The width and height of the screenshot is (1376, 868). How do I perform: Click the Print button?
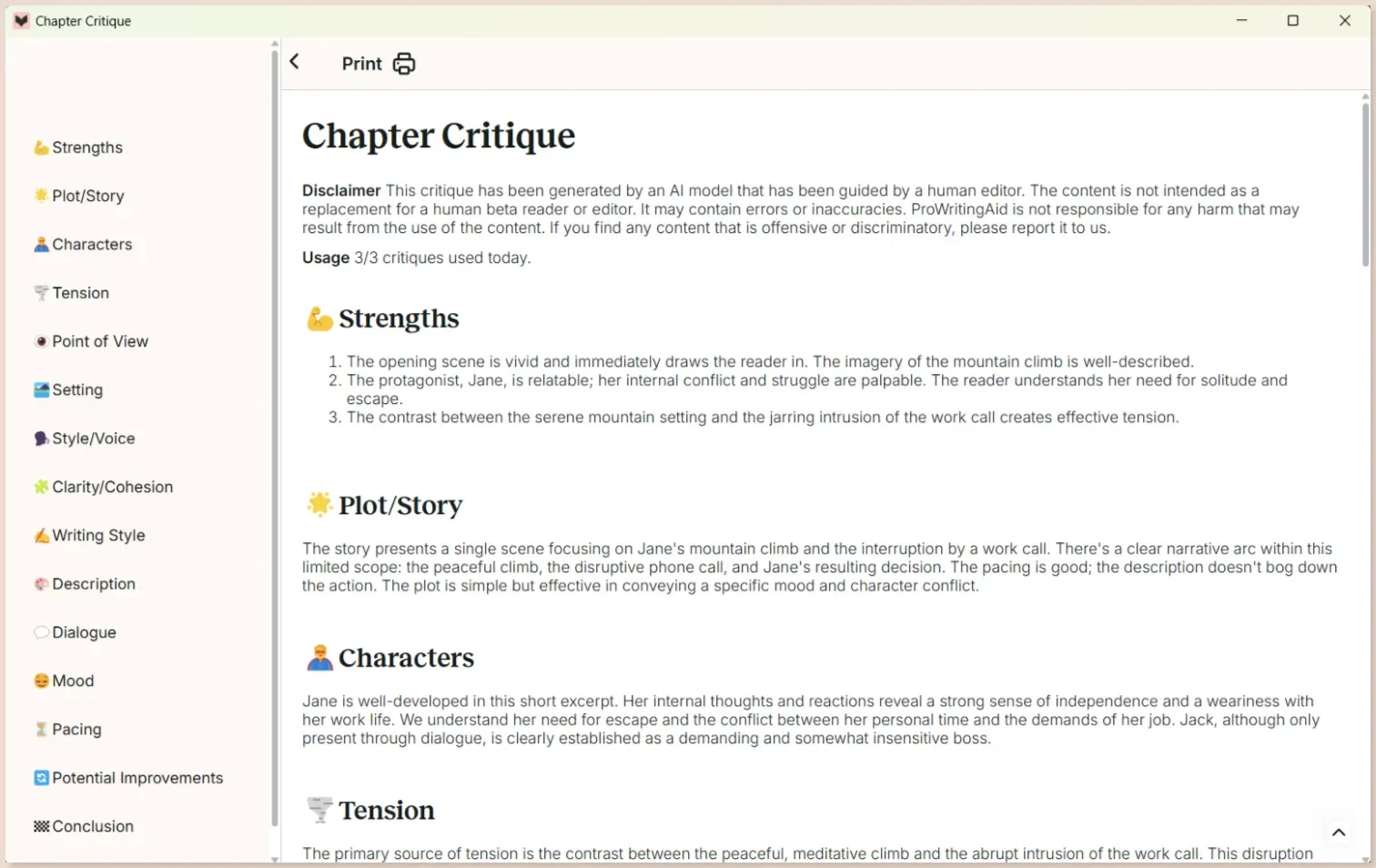tap(361, 64)
